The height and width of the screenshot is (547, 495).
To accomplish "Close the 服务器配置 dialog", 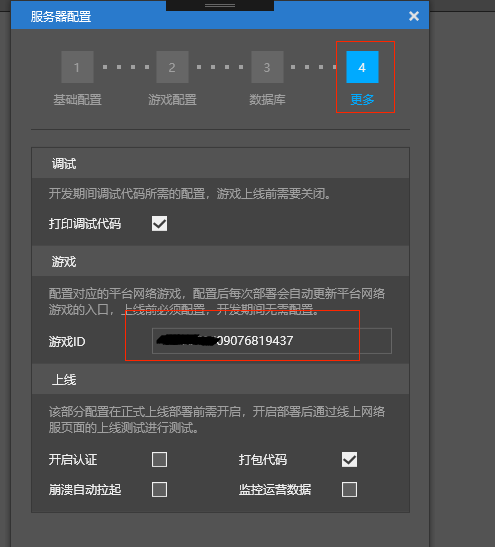I will 414,16.
